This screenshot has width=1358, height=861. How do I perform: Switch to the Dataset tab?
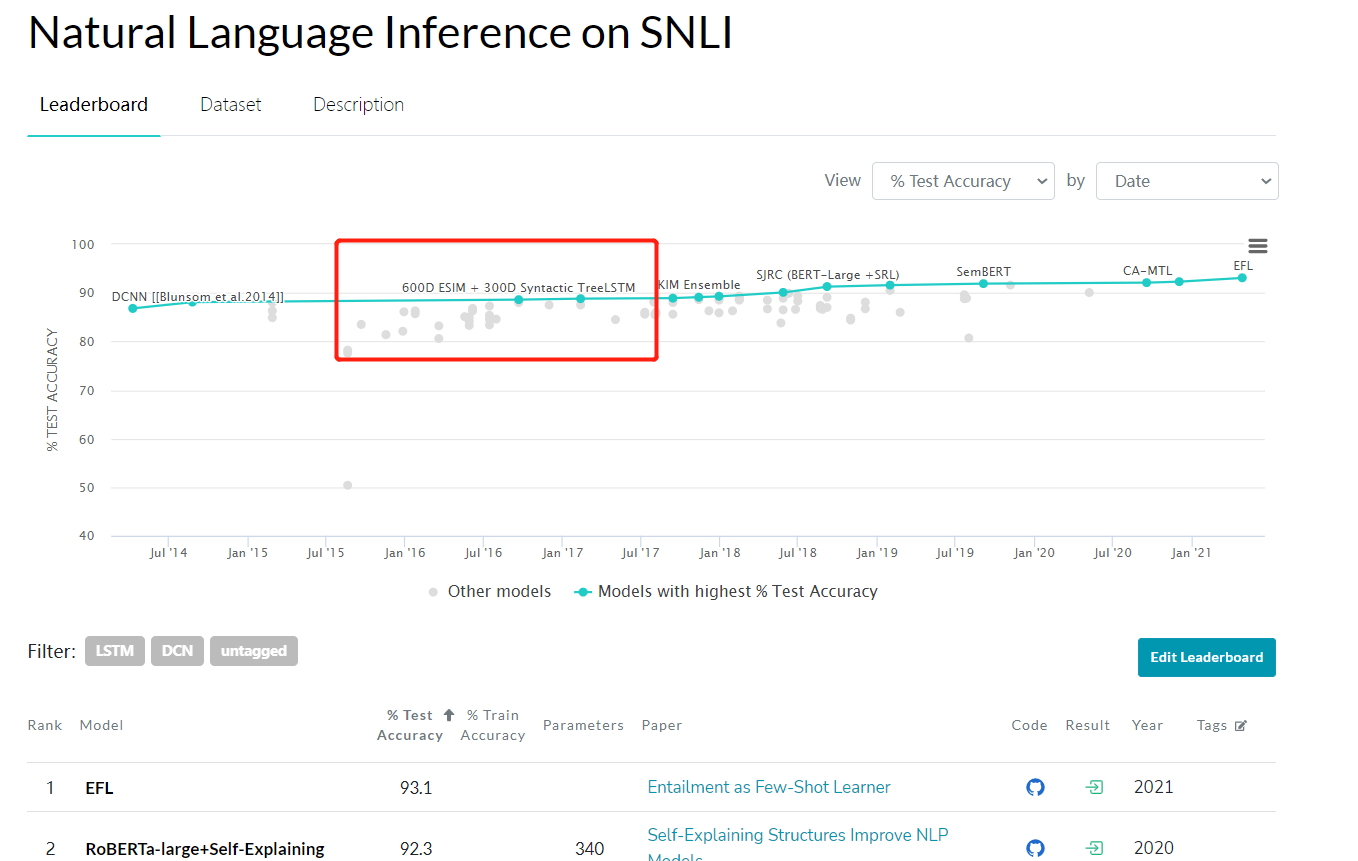coord(230,105)
